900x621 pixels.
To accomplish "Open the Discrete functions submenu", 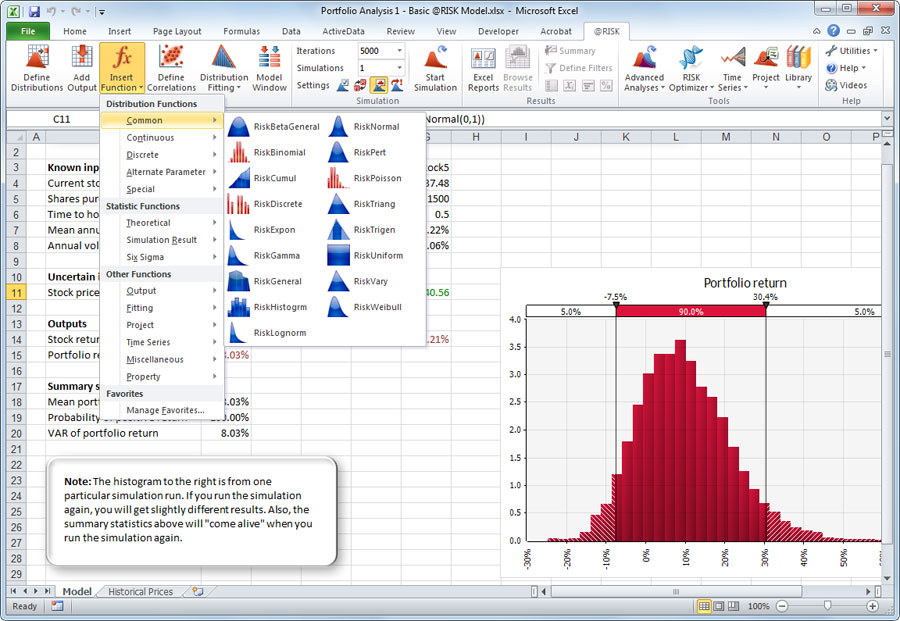I will [162, 155].
